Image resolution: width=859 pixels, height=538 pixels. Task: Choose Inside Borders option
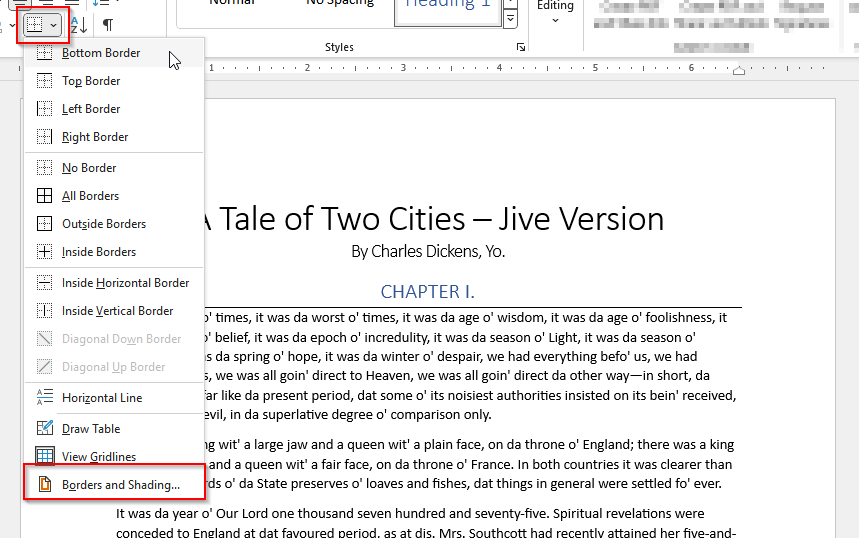98,252
